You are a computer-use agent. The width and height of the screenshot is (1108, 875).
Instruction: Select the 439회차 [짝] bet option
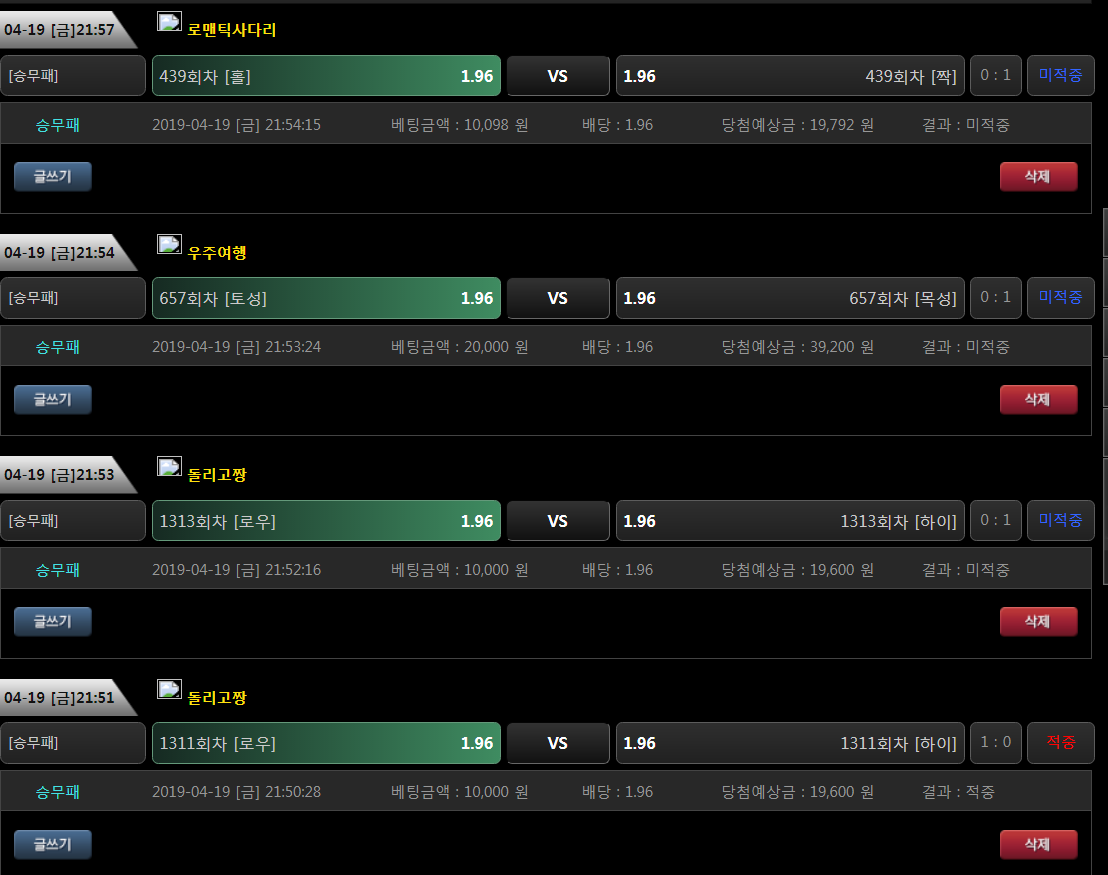tap(790, 76)
